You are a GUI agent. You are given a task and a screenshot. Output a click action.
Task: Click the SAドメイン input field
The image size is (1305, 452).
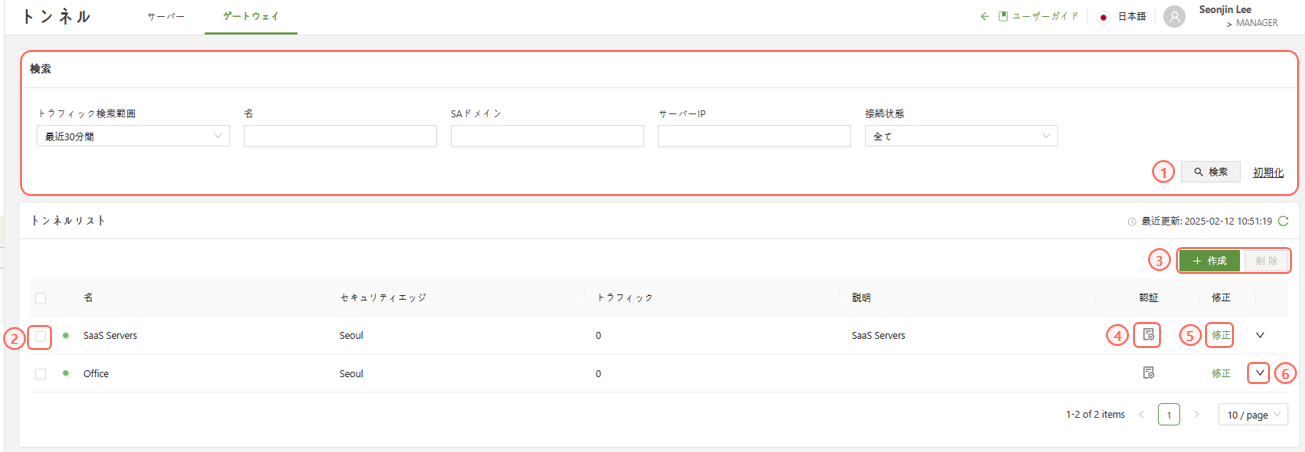(547, 136)
